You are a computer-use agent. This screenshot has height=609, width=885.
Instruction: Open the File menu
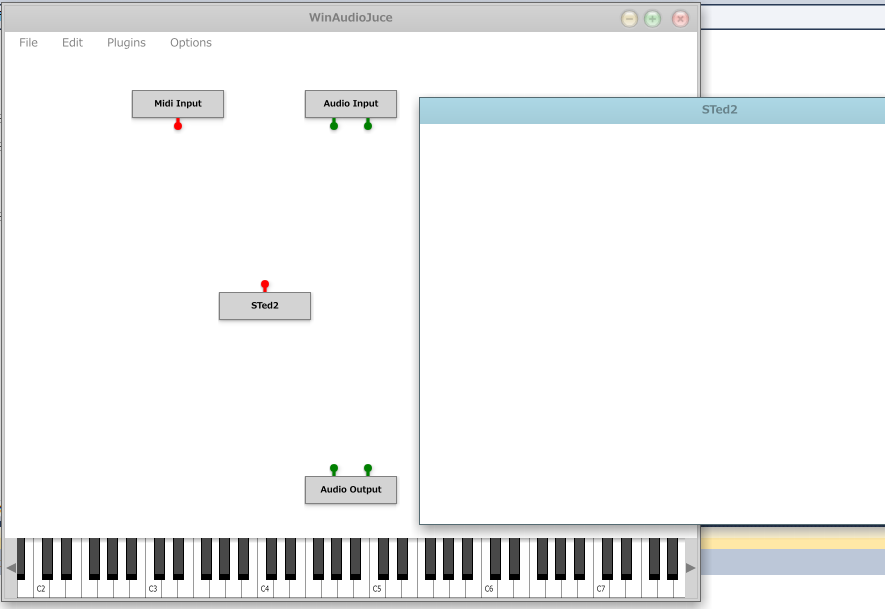coord(29,43)
